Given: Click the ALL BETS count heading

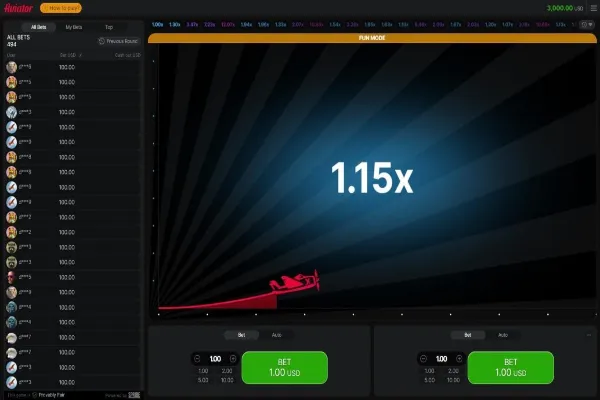Looking at the screenshot, I should coord(18,41).
